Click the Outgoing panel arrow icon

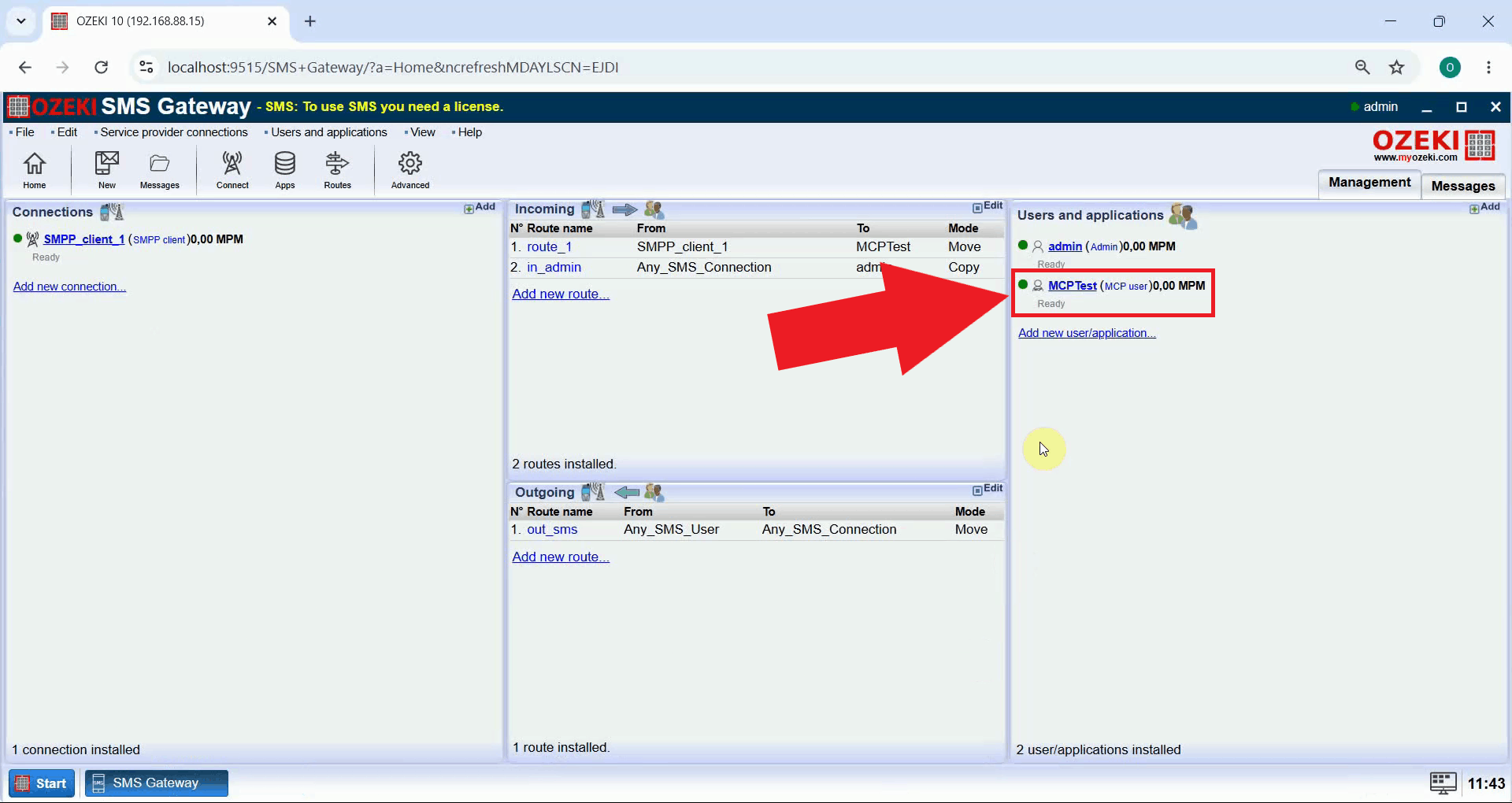pos(627,493)
